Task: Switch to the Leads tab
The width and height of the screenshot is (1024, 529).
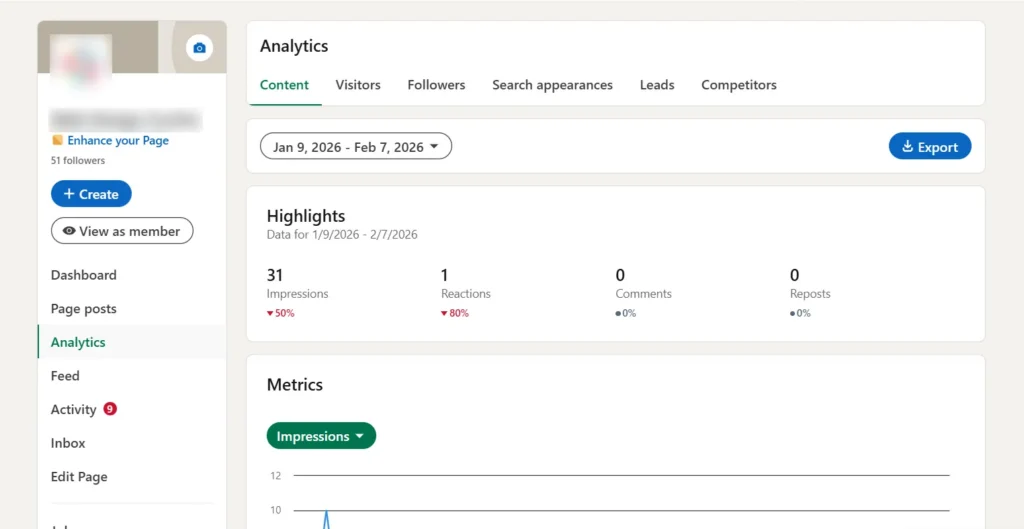Action: [657, 85]
